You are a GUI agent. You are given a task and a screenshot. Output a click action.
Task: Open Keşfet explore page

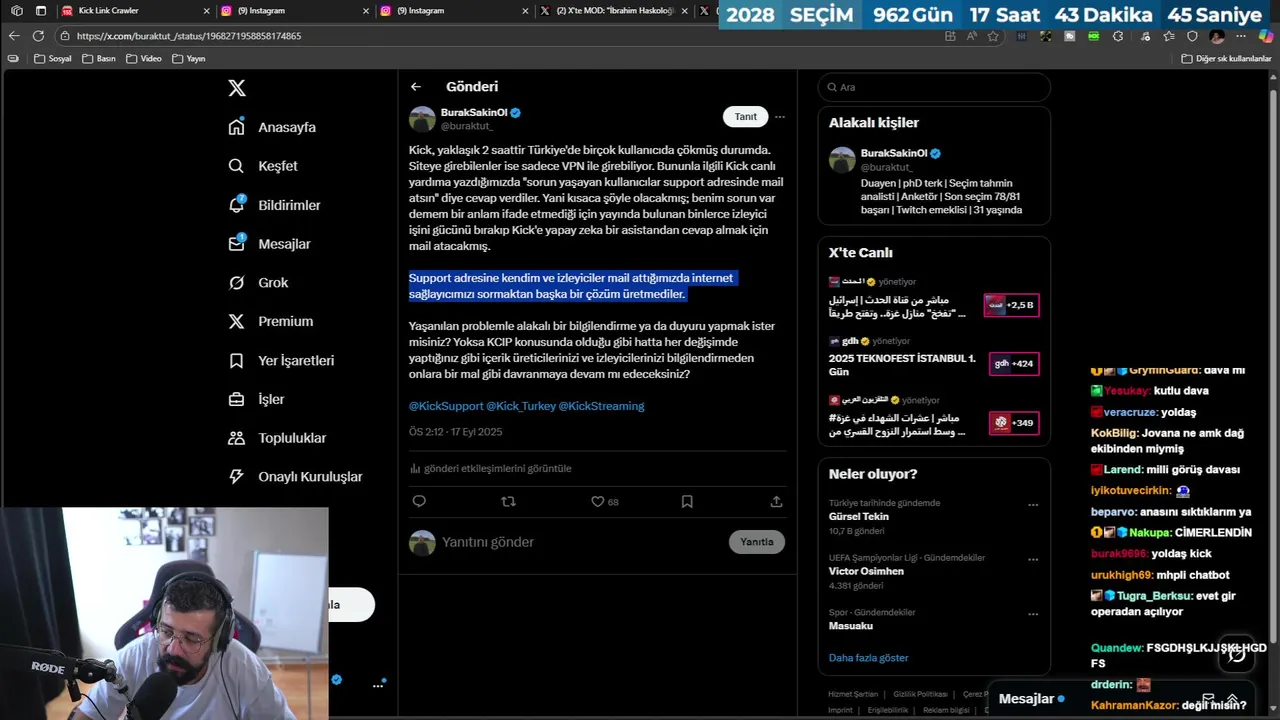(263, 166)
